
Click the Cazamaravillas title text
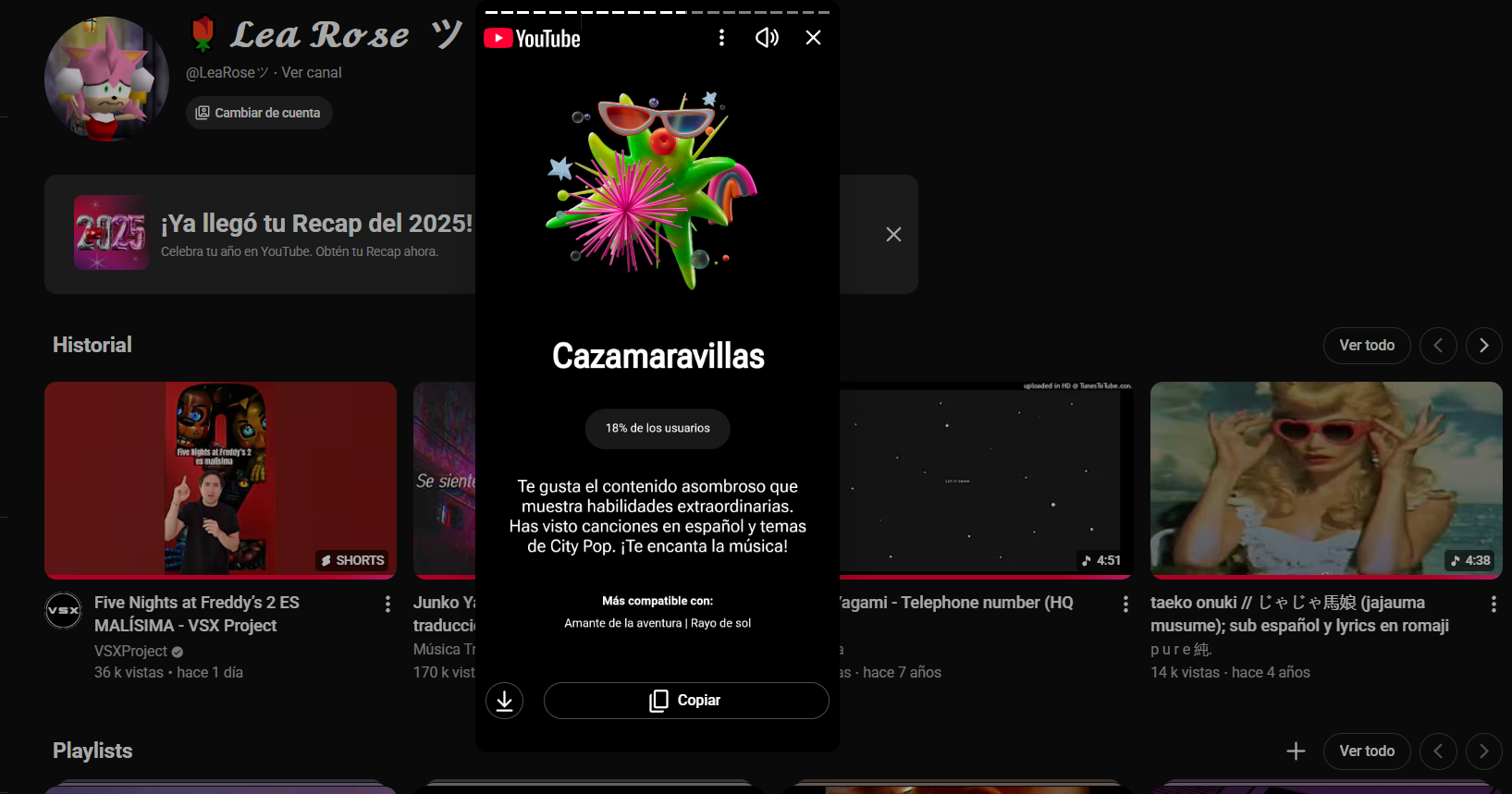(x=658, y=357)
